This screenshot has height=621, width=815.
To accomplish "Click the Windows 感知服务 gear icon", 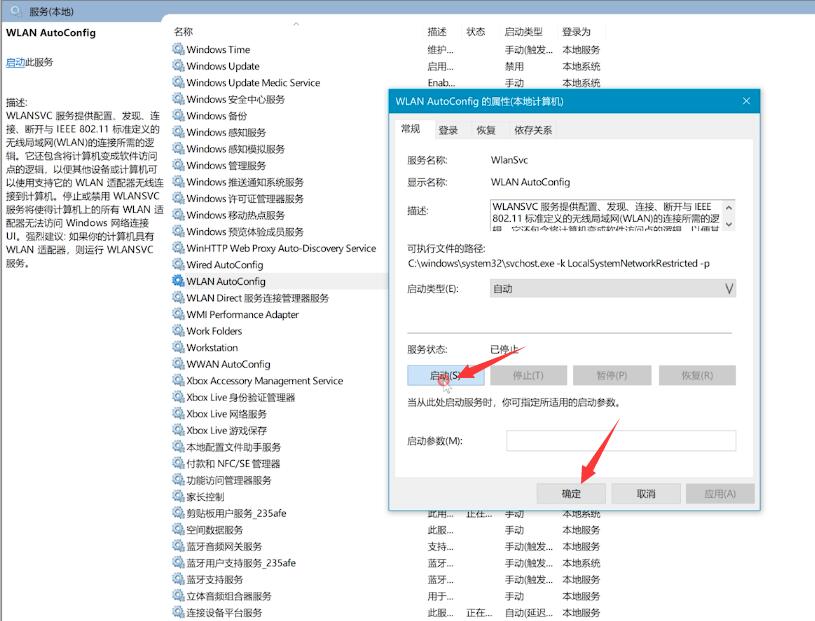I will point(178,132).
